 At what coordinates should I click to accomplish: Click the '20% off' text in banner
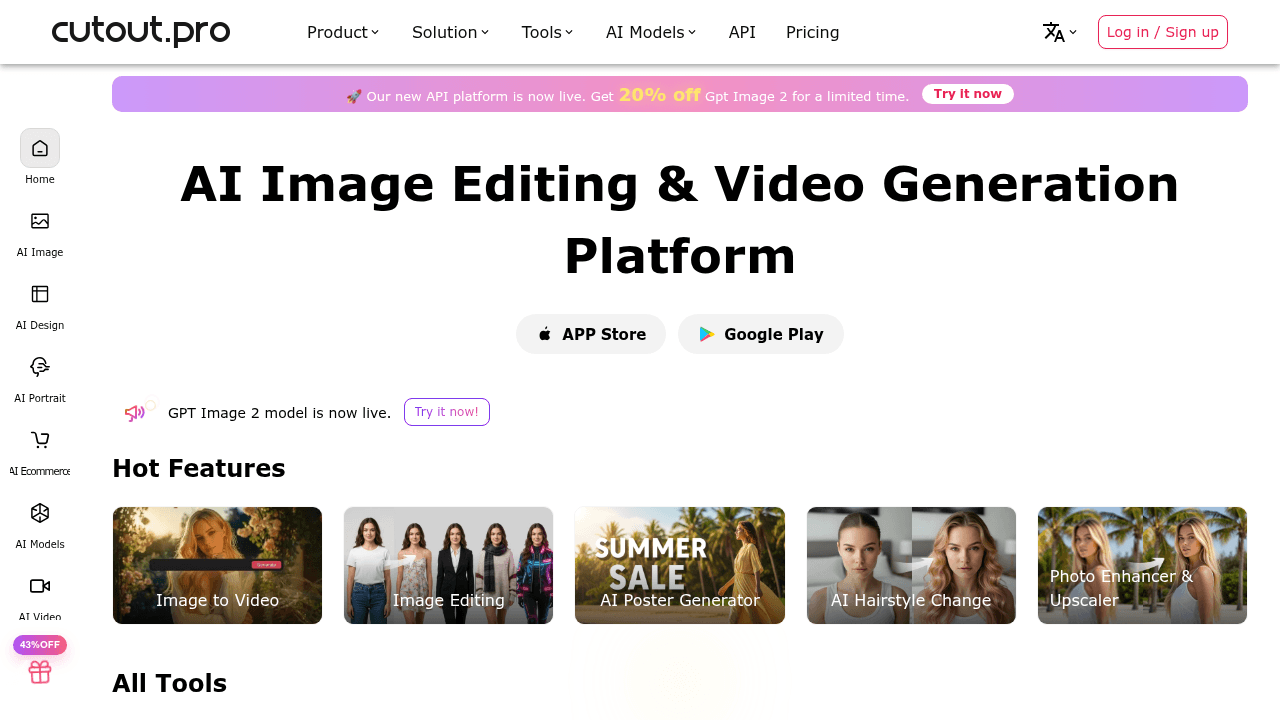pos(659,95)
